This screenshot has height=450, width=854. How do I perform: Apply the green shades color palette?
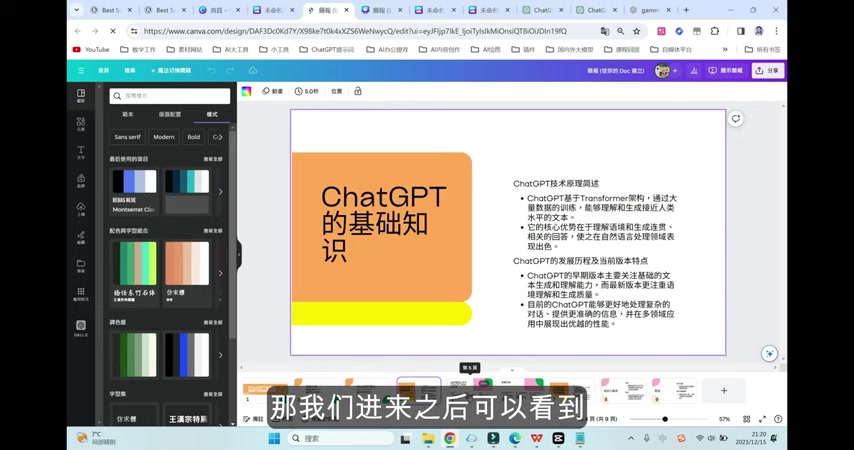click(134, 355)
